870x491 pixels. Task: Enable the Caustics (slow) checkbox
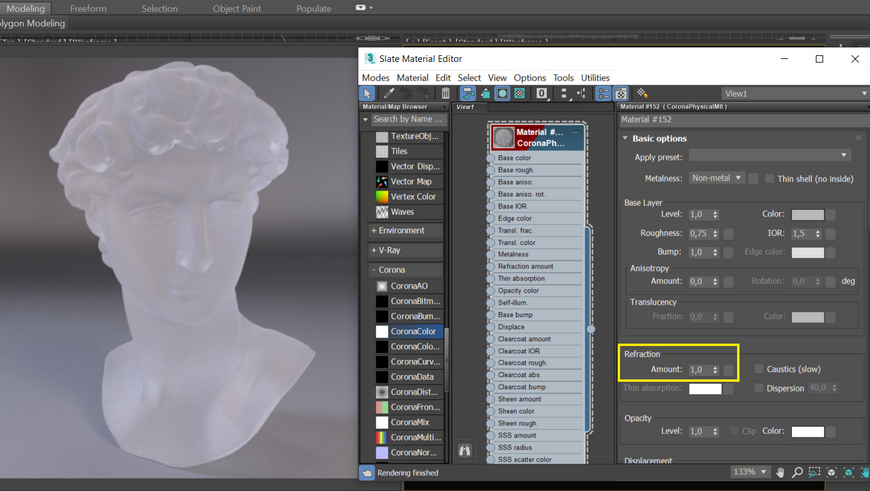[759, 369]
